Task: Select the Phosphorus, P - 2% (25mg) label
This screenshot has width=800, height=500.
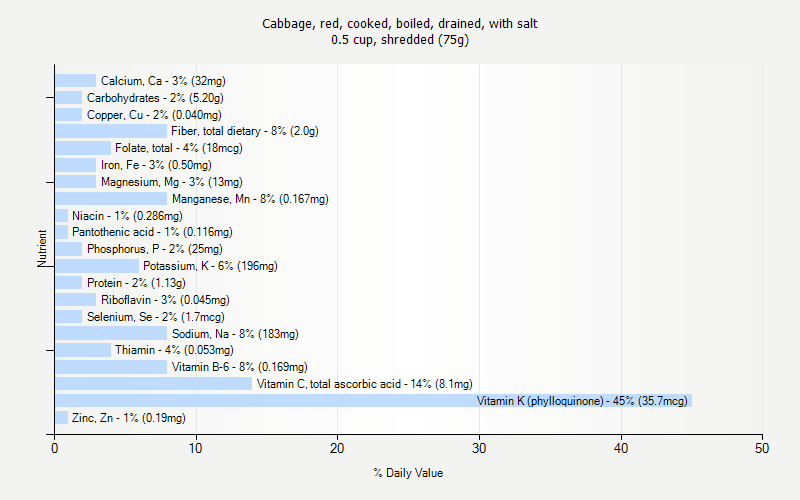Action: (x=155, y=249)
